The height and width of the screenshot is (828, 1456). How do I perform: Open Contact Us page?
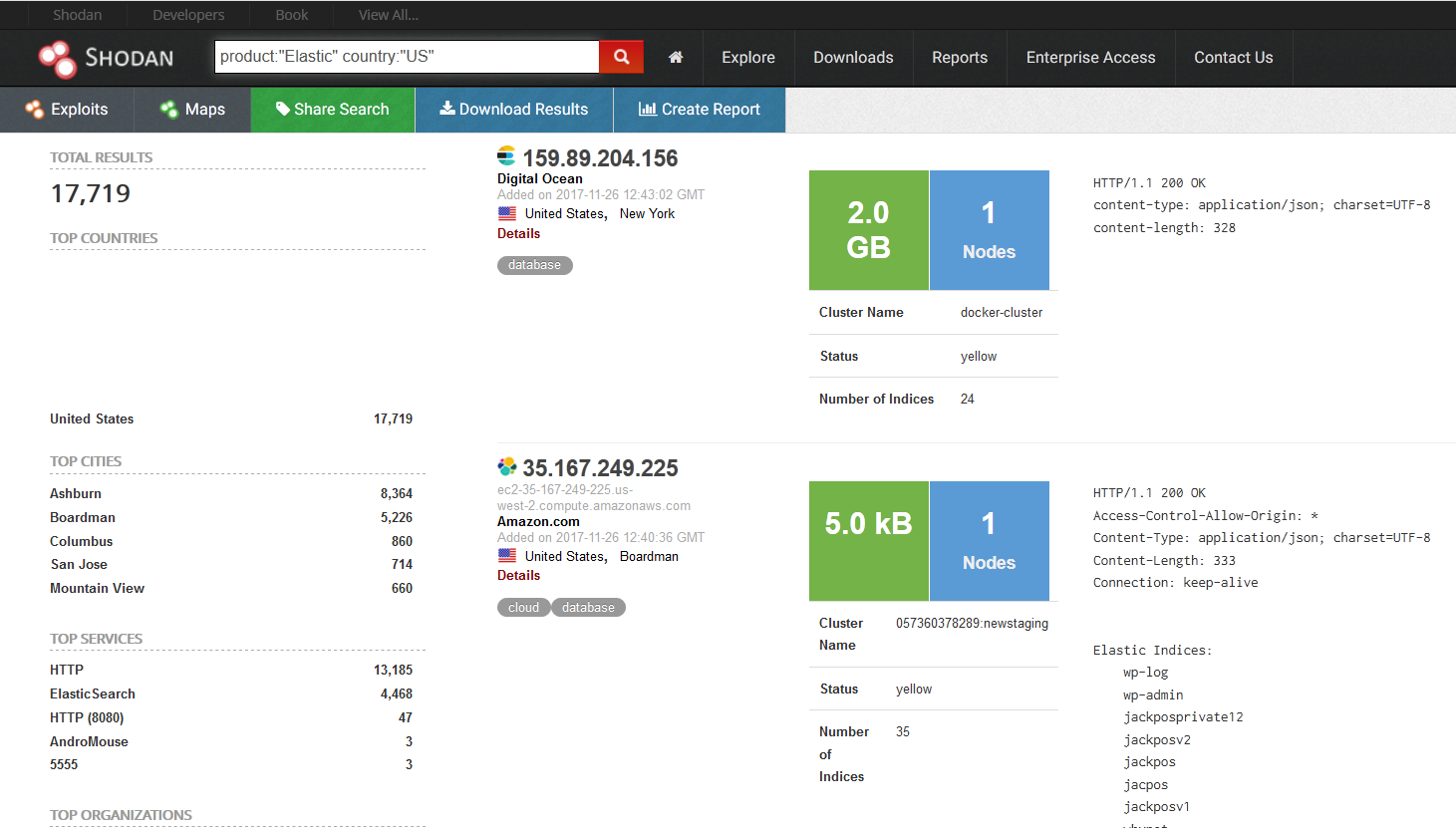click(1234, 58)
